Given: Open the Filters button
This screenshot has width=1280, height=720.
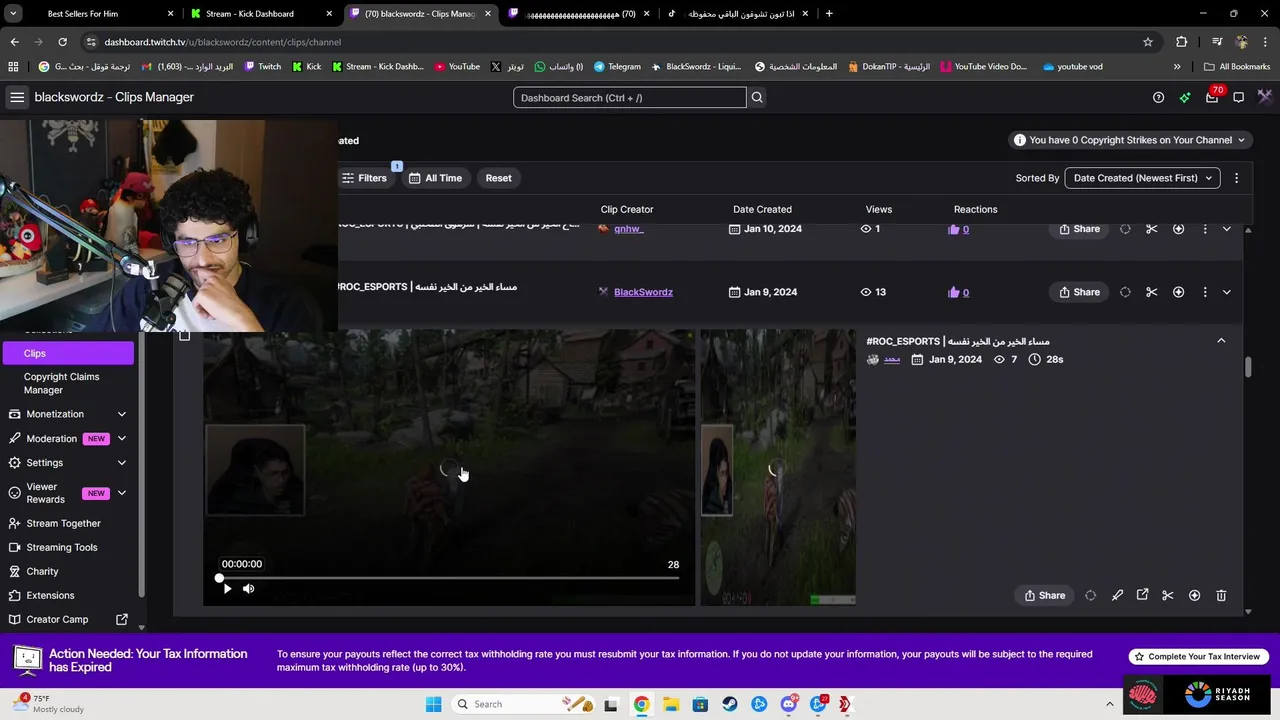Looking at the screenshot, I should (364, 178).
